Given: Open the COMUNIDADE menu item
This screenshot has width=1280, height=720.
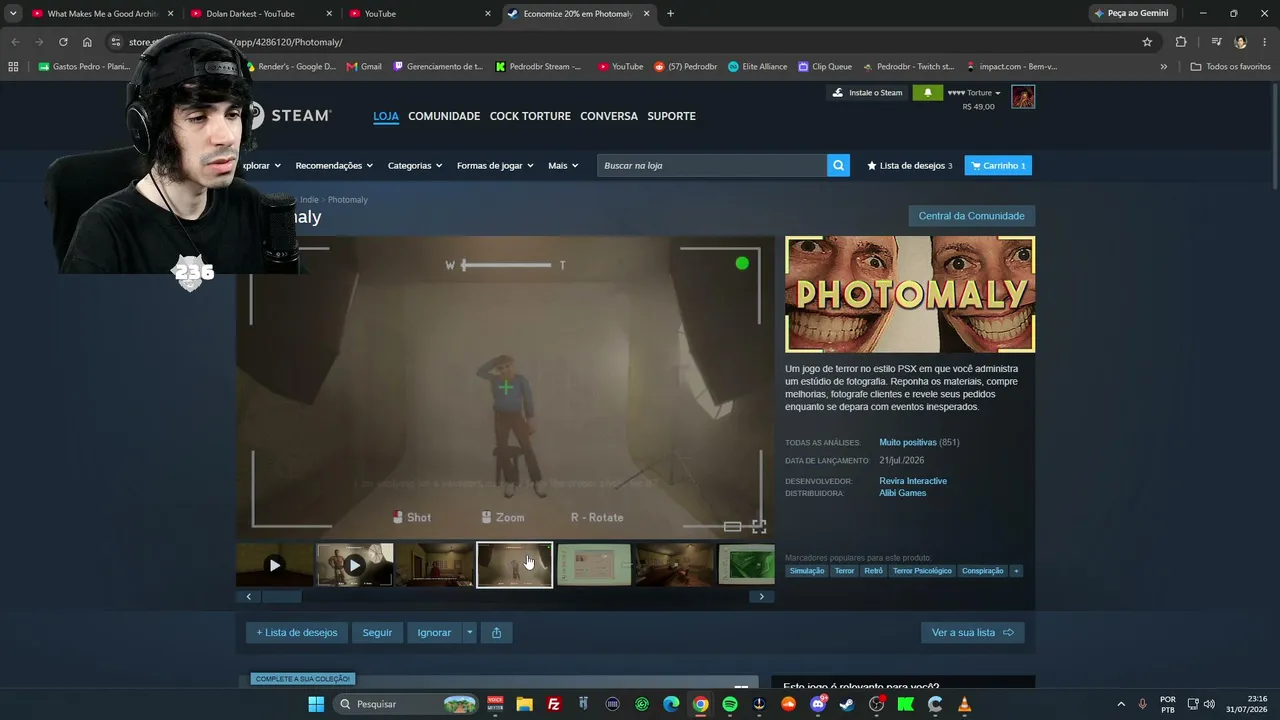Looking at the screenshot, I should point(444,116).
